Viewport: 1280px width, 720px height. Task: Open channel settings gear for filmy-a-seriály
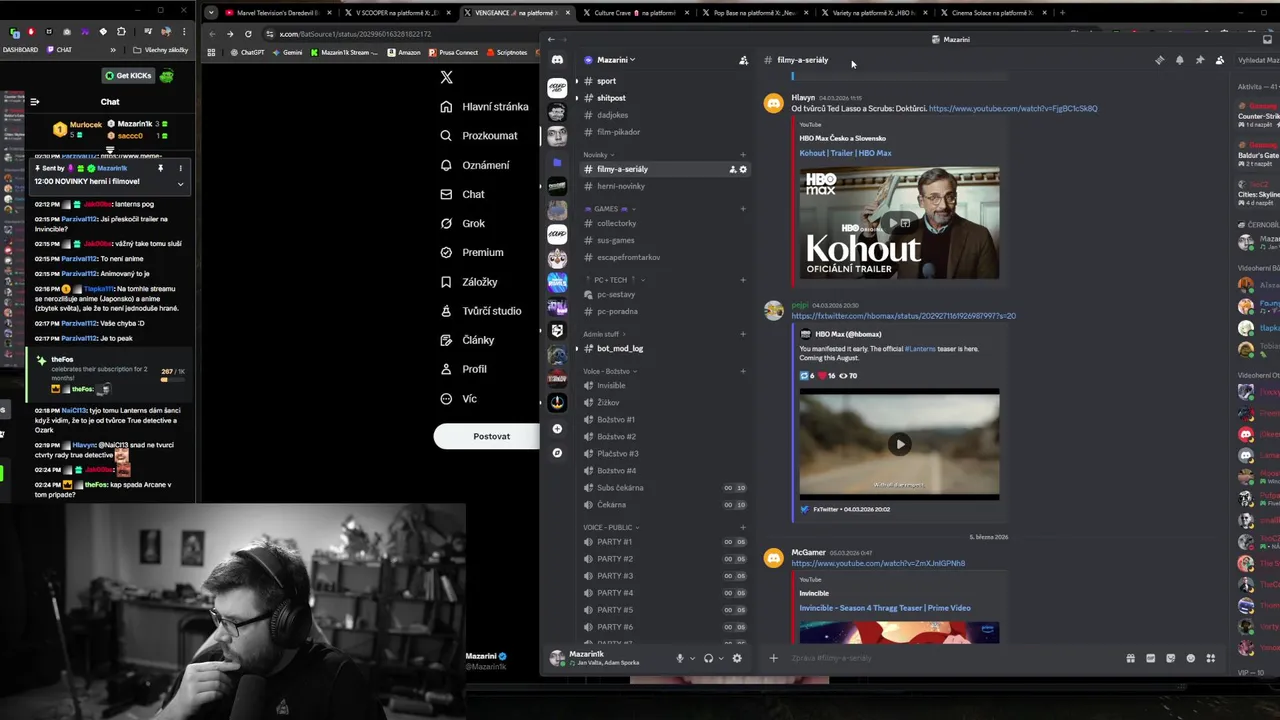(x=743, y=169)
